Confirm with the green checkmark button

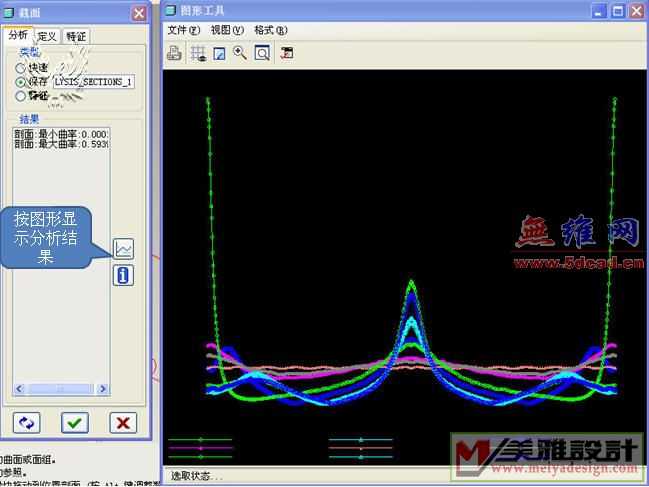pyautogui.click(x=74, y=423)
